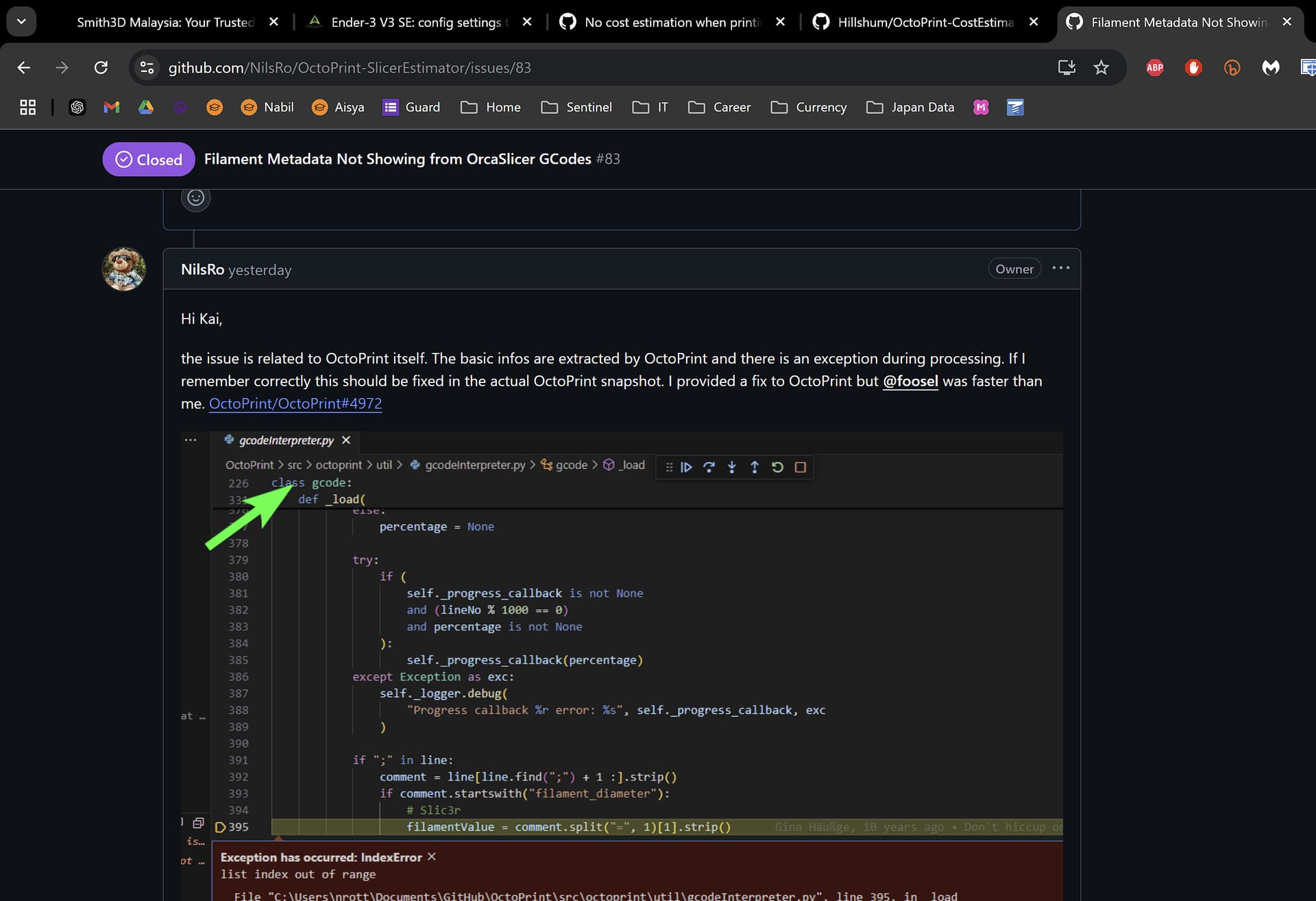1316x901 pixels.
Task: Open the apps grid bookmark icon
Action: tap(27, 108)
